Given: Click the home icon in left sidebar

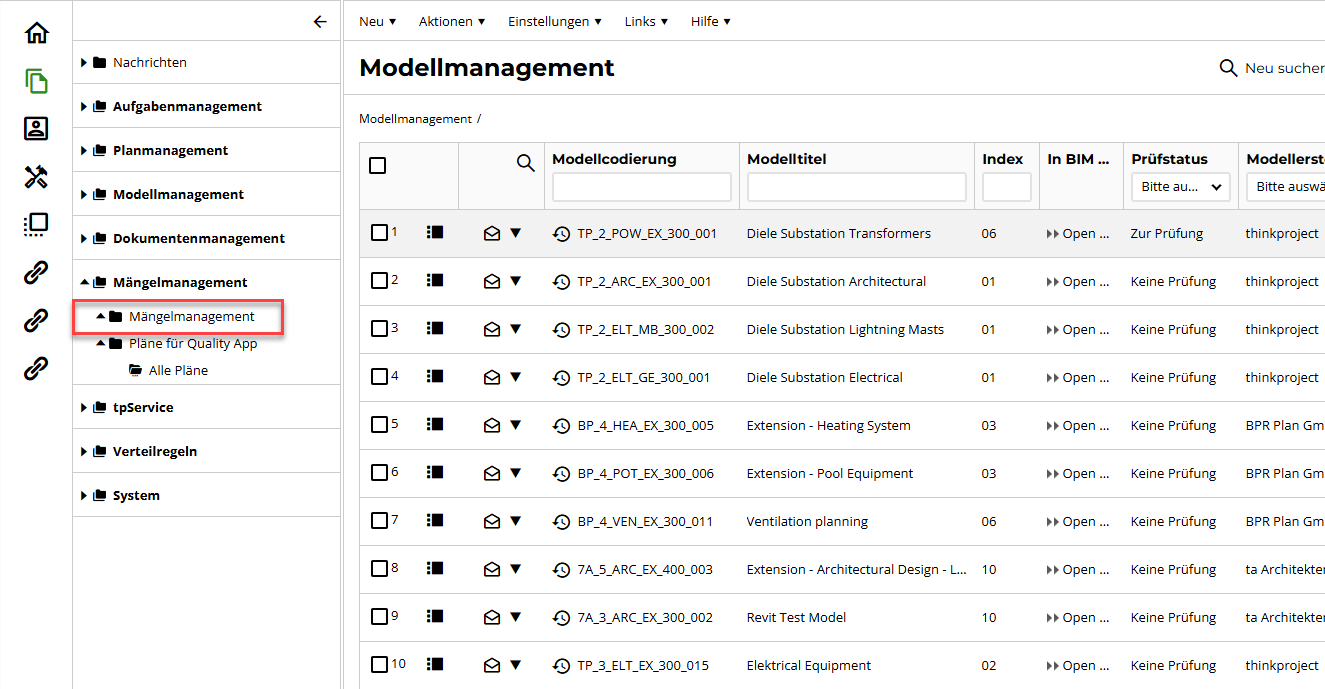Looking at the screenshot, I should coord(36,33).
